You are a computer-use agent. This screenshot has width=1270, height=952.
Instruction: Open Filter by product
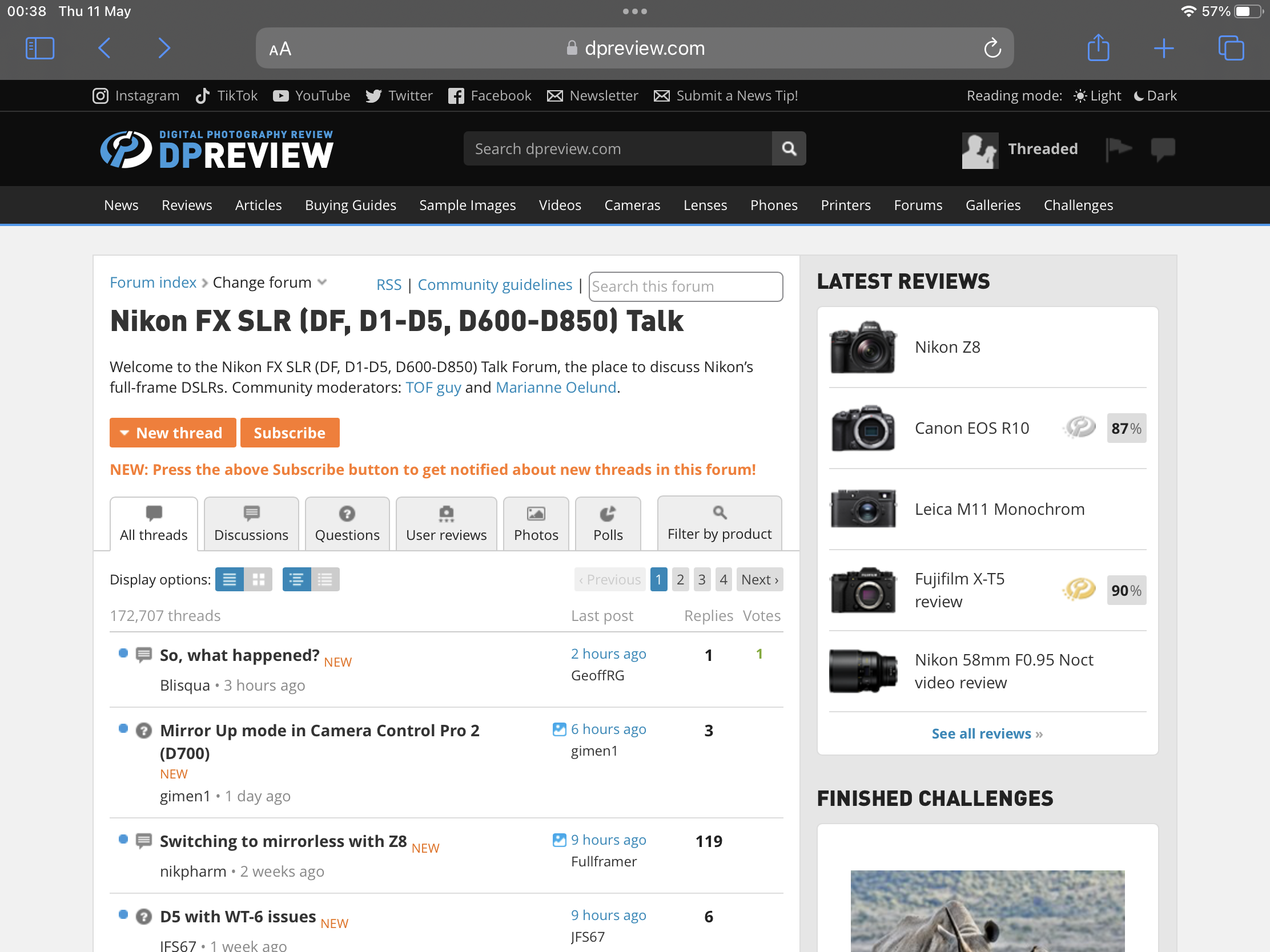click(x=720, y=523)
